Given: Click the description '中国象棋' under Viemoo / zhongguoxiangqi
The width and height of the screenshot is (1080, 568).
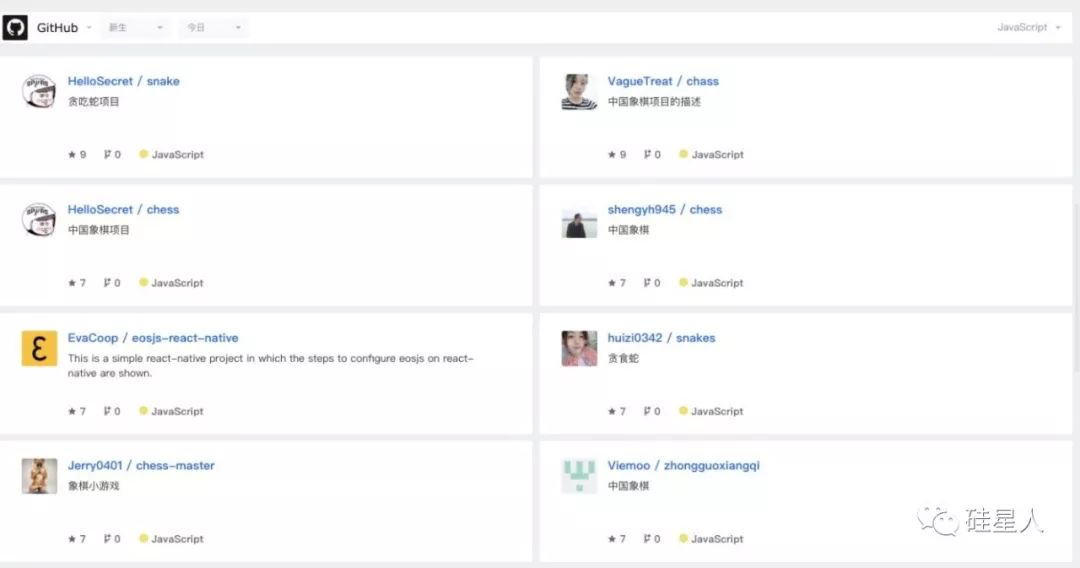Looking at the screenshot, I should click(x=628, y=486).
